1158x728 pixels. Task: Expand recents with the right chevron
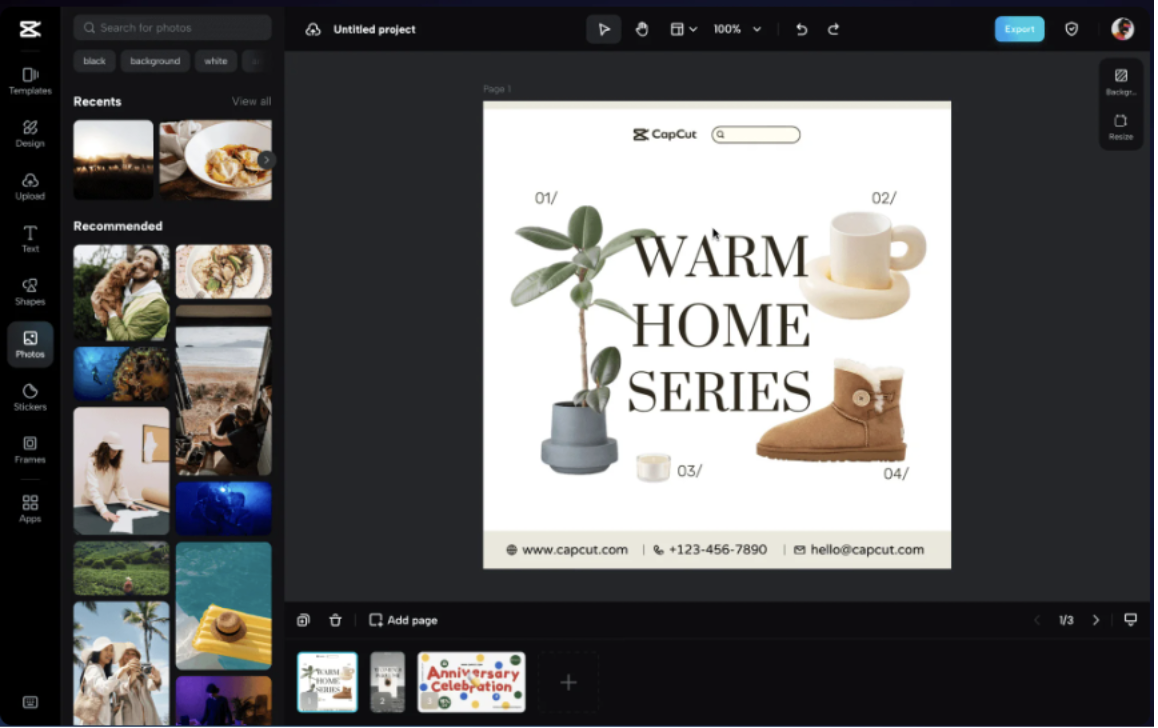coord(266,160)
